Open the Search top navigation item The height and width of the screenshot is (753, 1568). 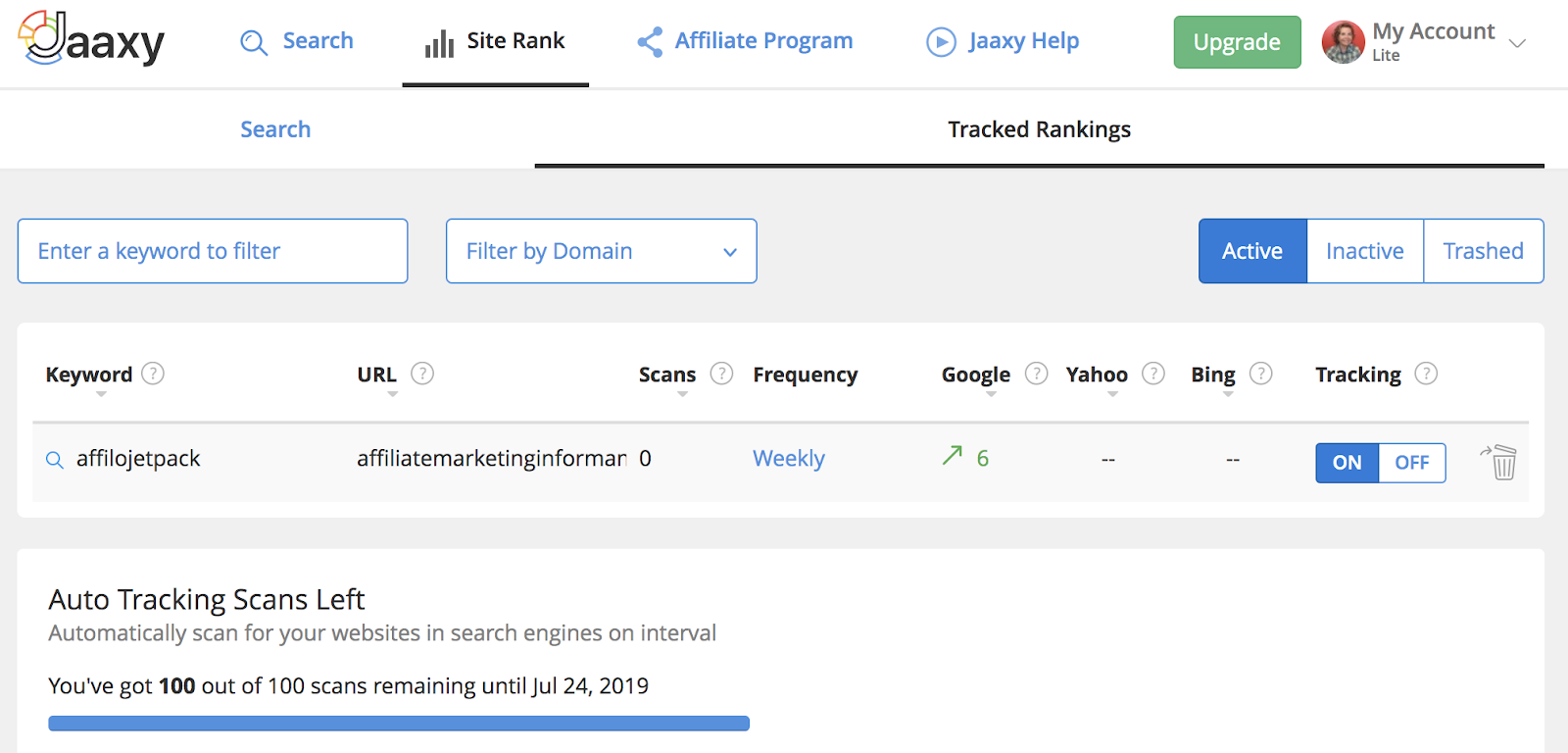(297, 41)
